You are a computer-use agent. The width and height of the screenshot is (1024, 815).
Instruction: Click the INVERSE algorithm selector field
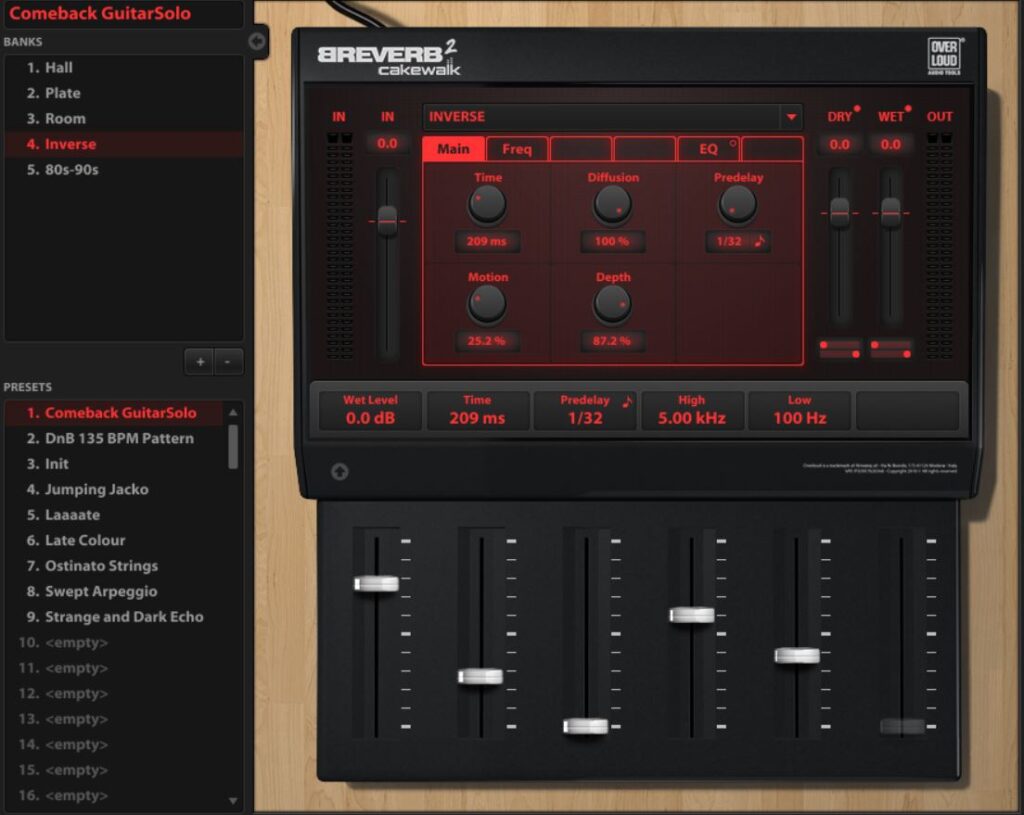click(x=613, y=117)
